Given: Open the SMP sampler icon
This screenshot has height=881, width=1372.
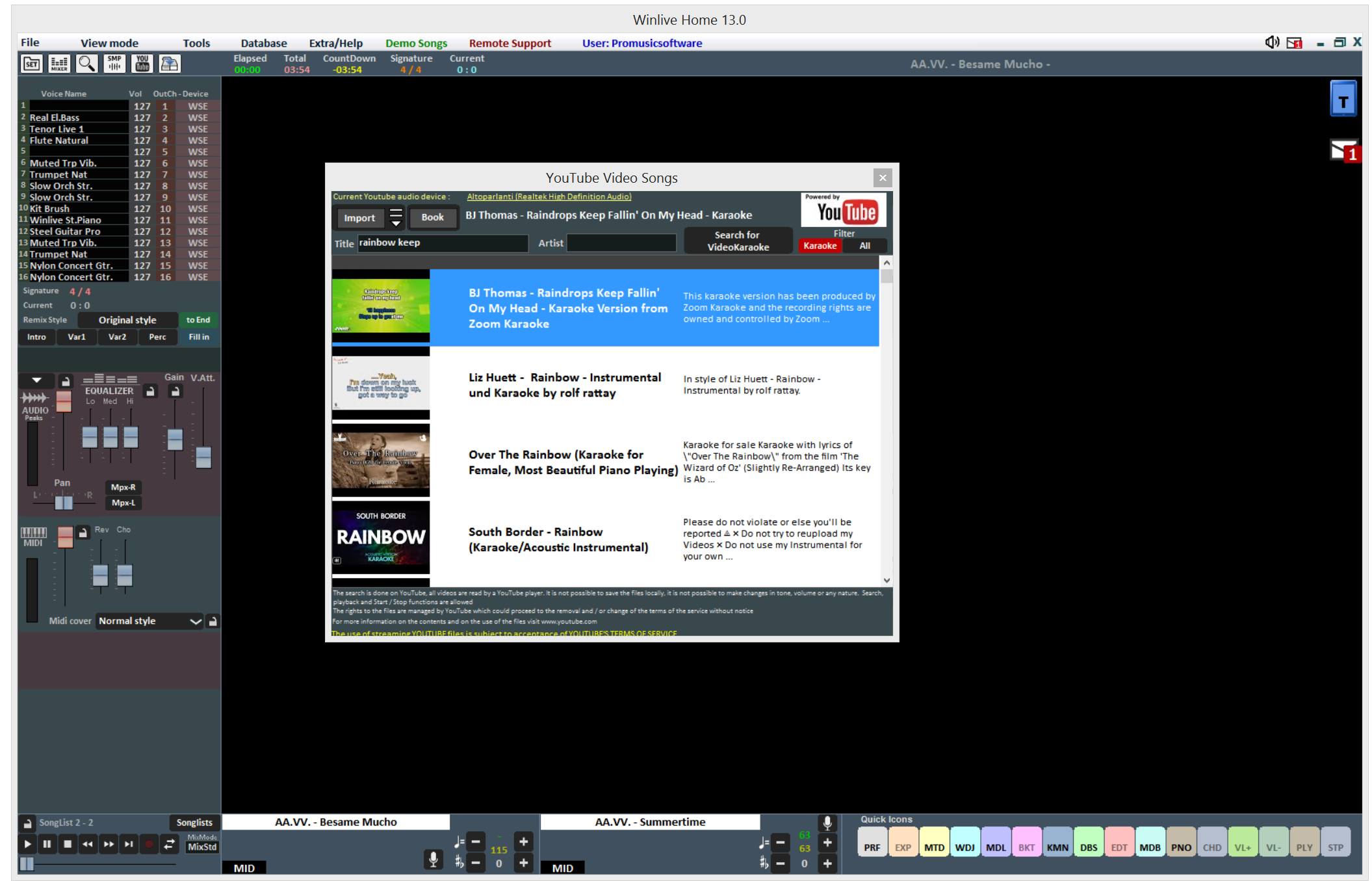Looking at the screenshot, I should click(114, 64).
